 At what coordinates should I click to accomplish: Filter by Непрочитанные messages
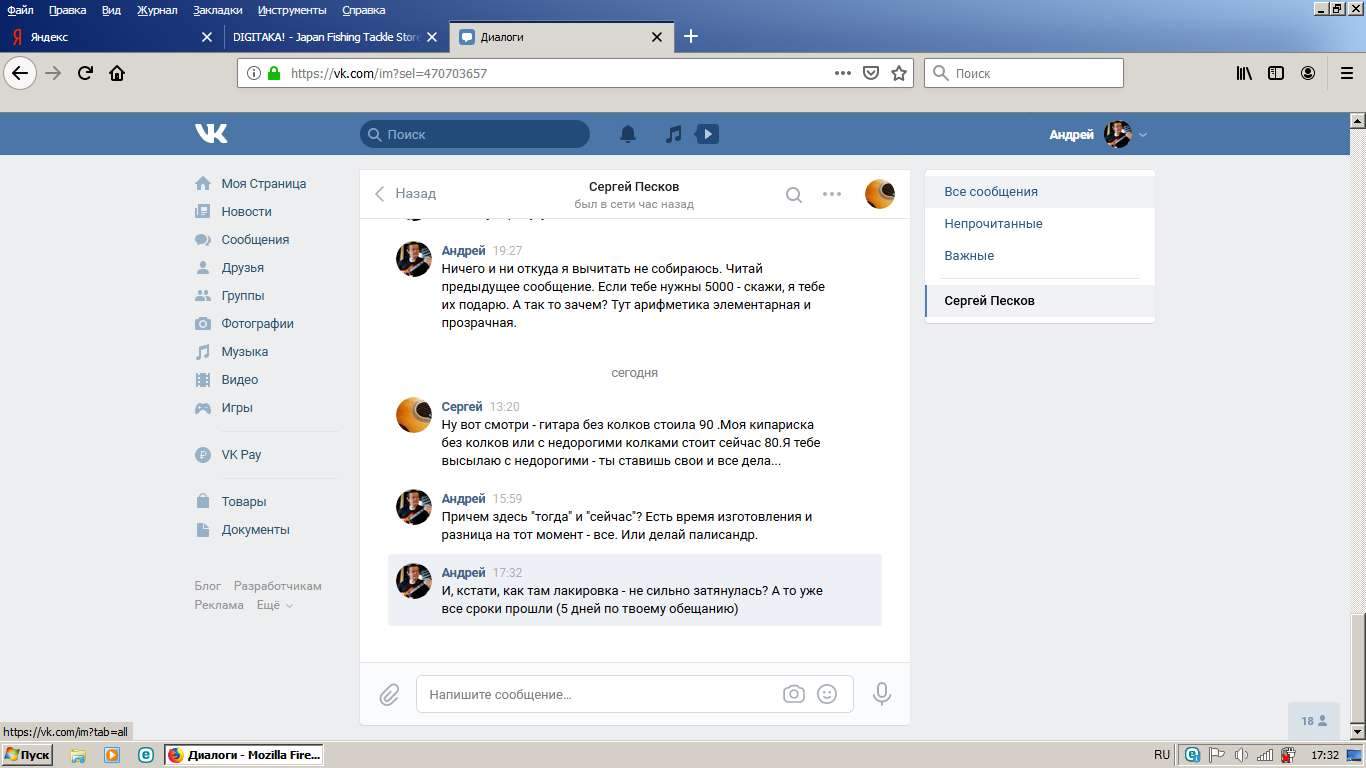(1040, 224)
